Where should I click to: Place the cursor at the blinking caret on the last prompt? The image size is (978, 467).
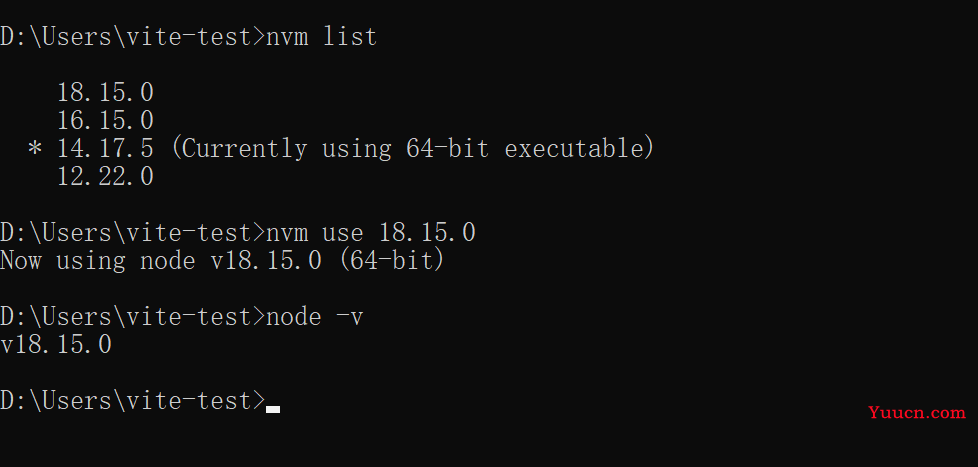coord(273,407)
